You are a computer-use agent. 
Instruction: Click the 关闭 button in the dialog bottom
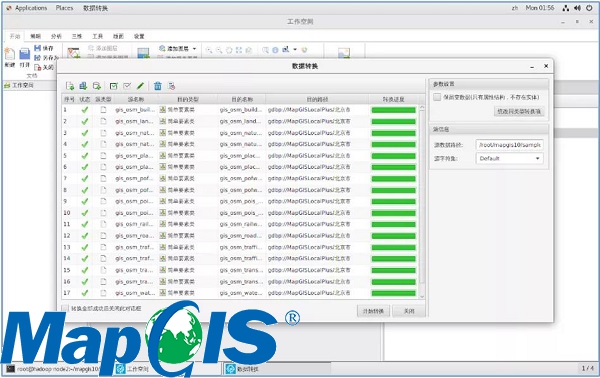pos(409,311)
